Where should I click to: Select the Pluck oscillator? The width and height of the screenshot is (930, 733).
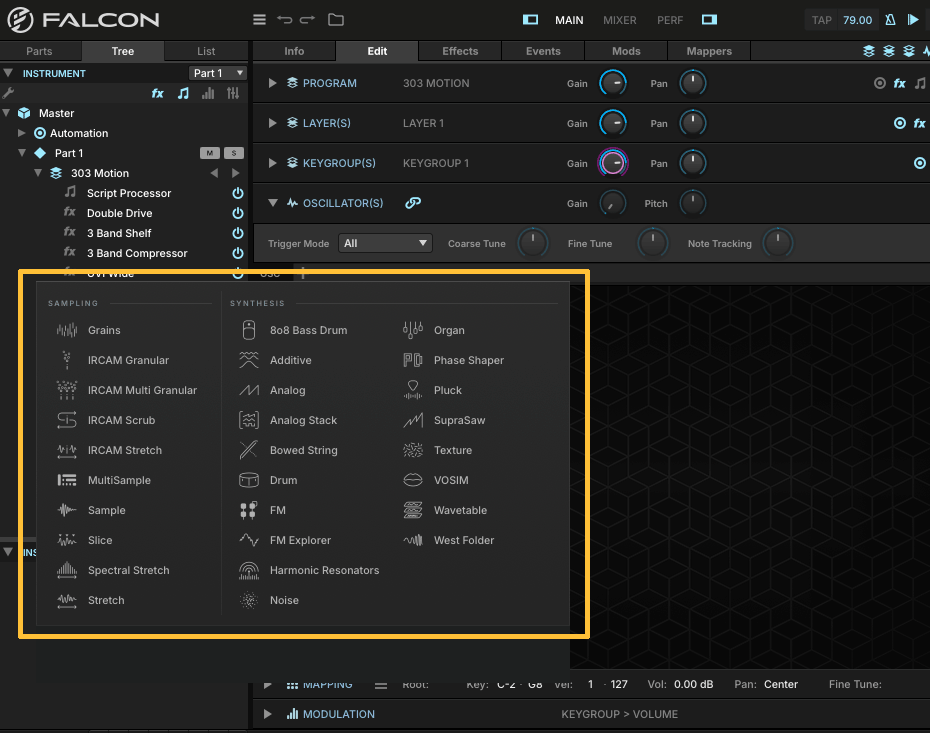click(x=432, y=390)
